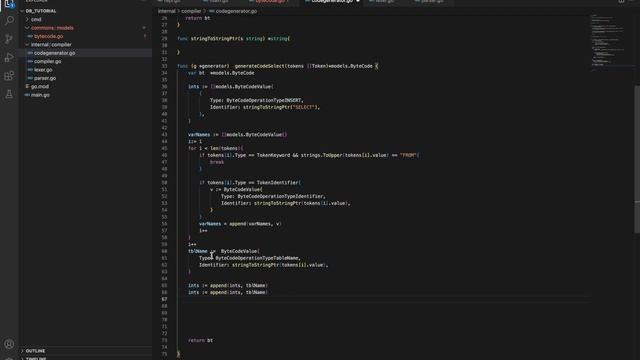Click the 'break' keyword on line 47
Viewport: 640px width, 360px height.
tap(217, 162)
